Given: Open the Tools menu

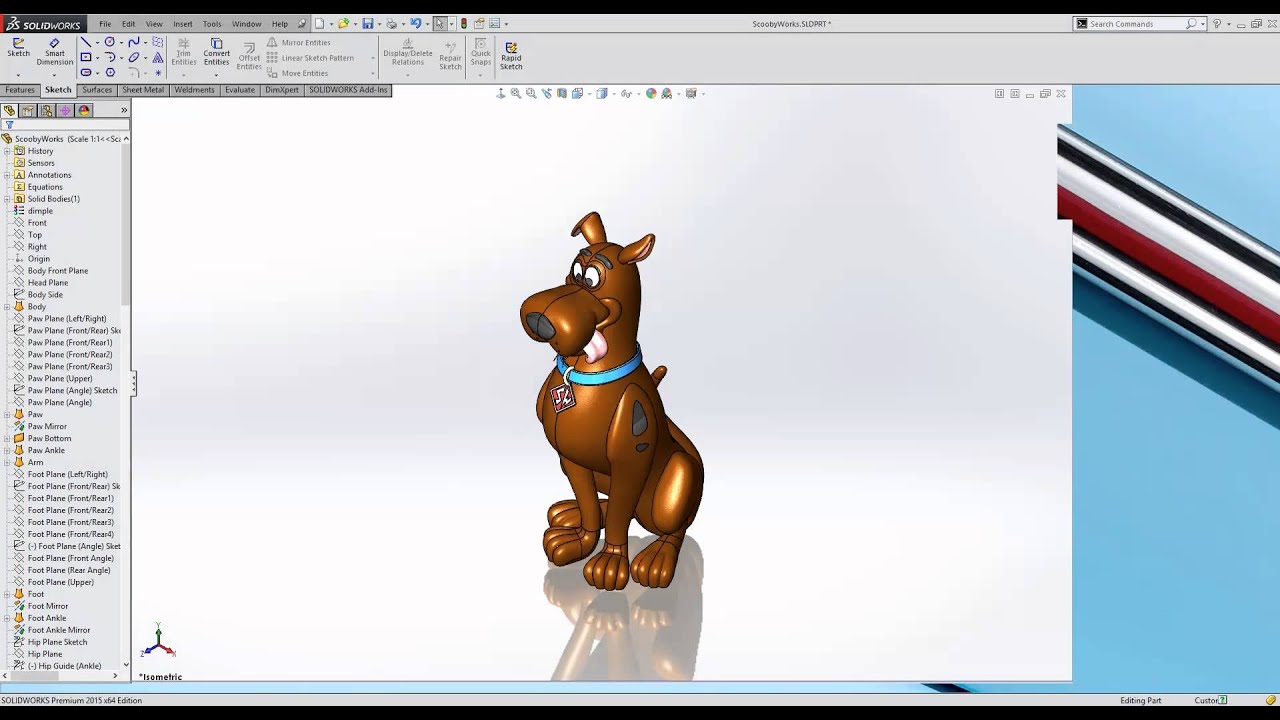Looking at the screenshot, I should [x=212, y=24].
